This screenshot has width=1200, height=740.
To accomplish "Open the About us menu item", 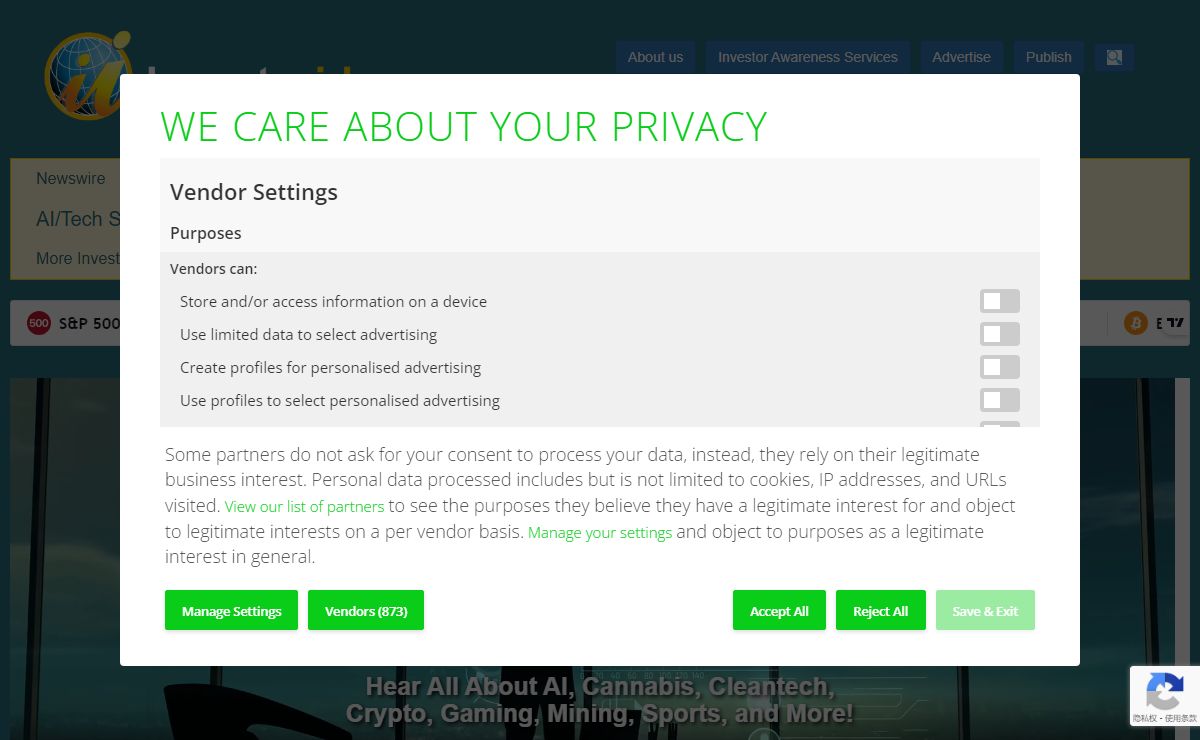I will click(x=655, y=57).
